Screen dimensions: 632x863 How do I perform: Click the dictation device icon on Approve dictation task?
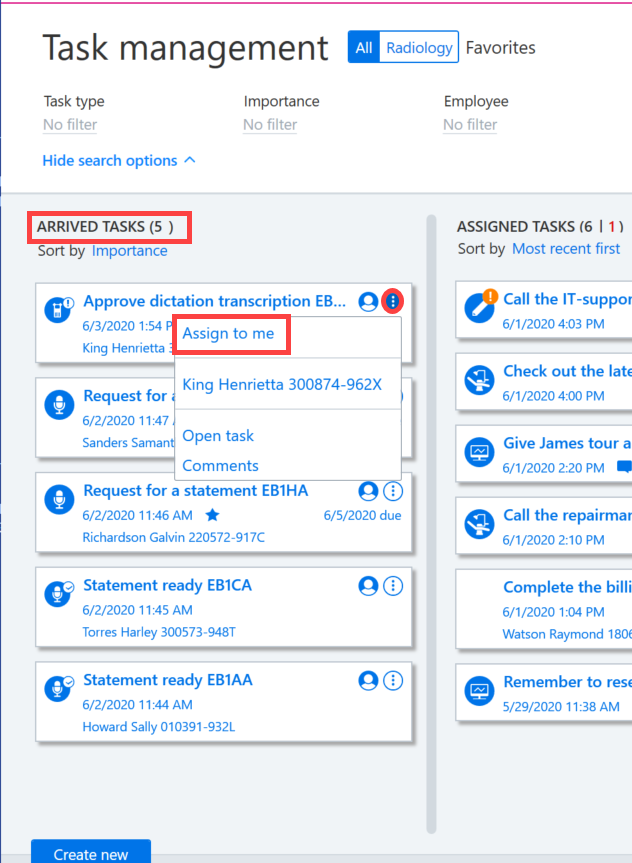(x=58, y=309)
